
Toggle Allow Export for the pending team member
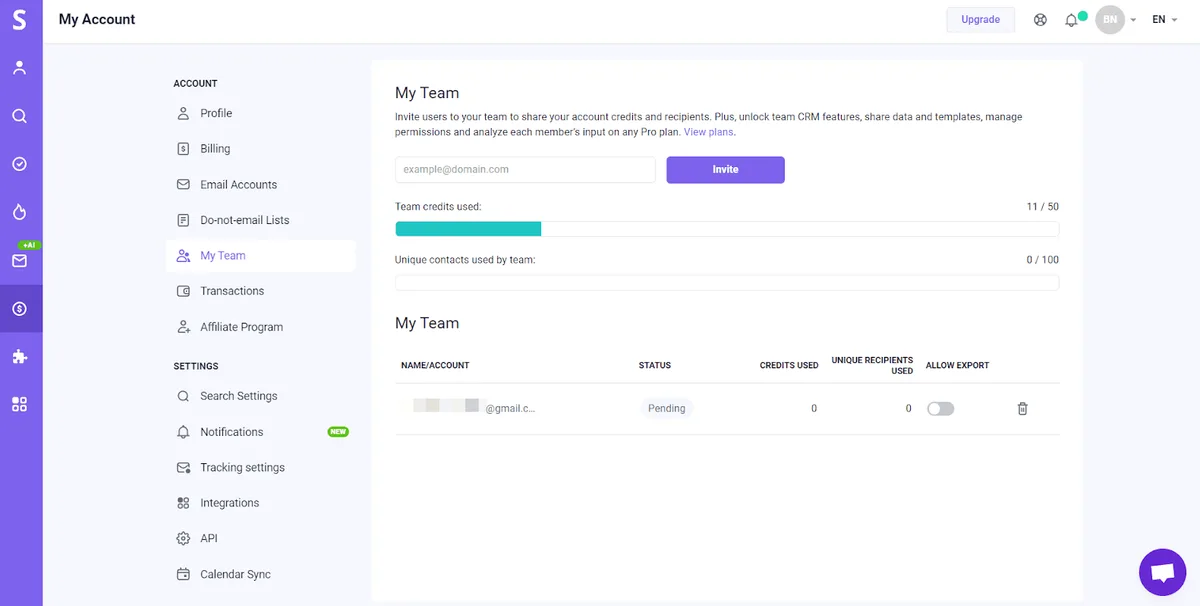click(940, 408)
